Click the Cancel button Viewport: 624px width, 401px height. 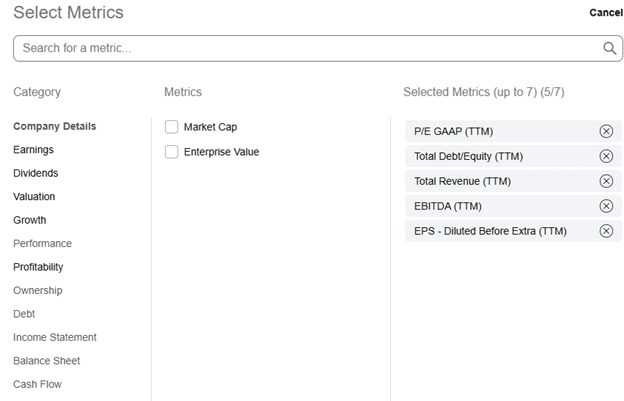(606, 13)
